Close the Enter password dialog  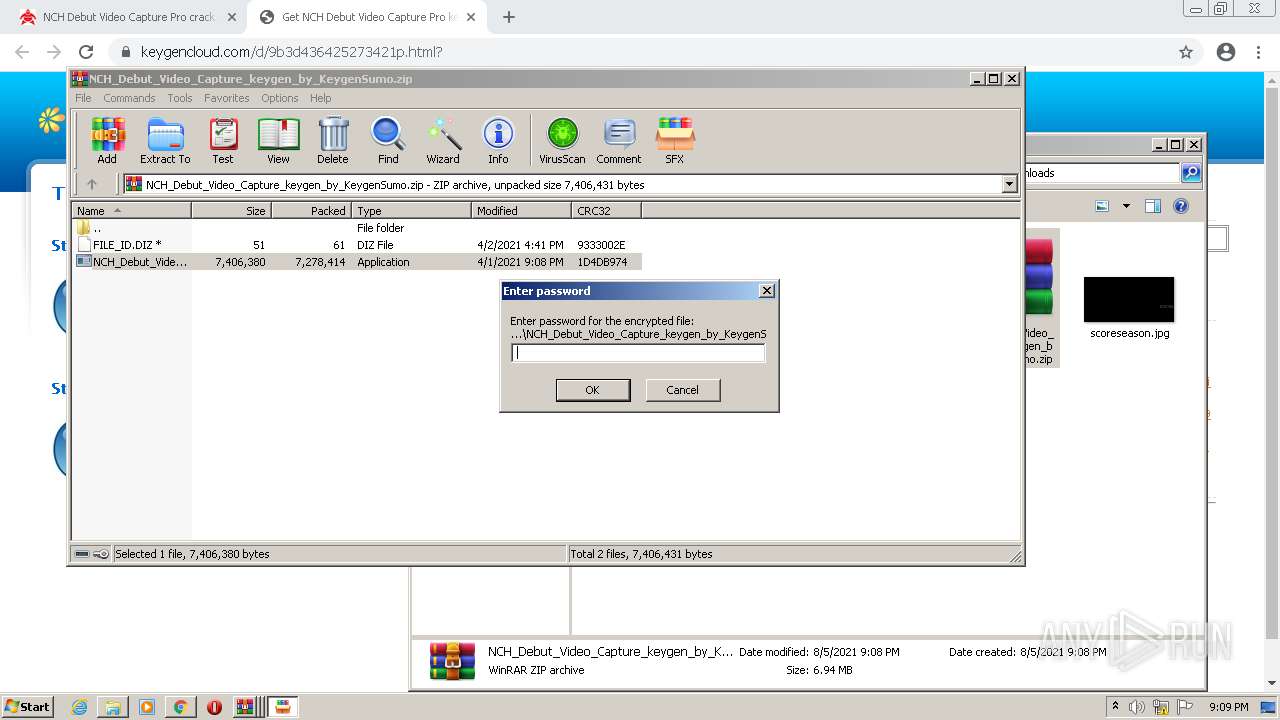[x=767, y=291]
